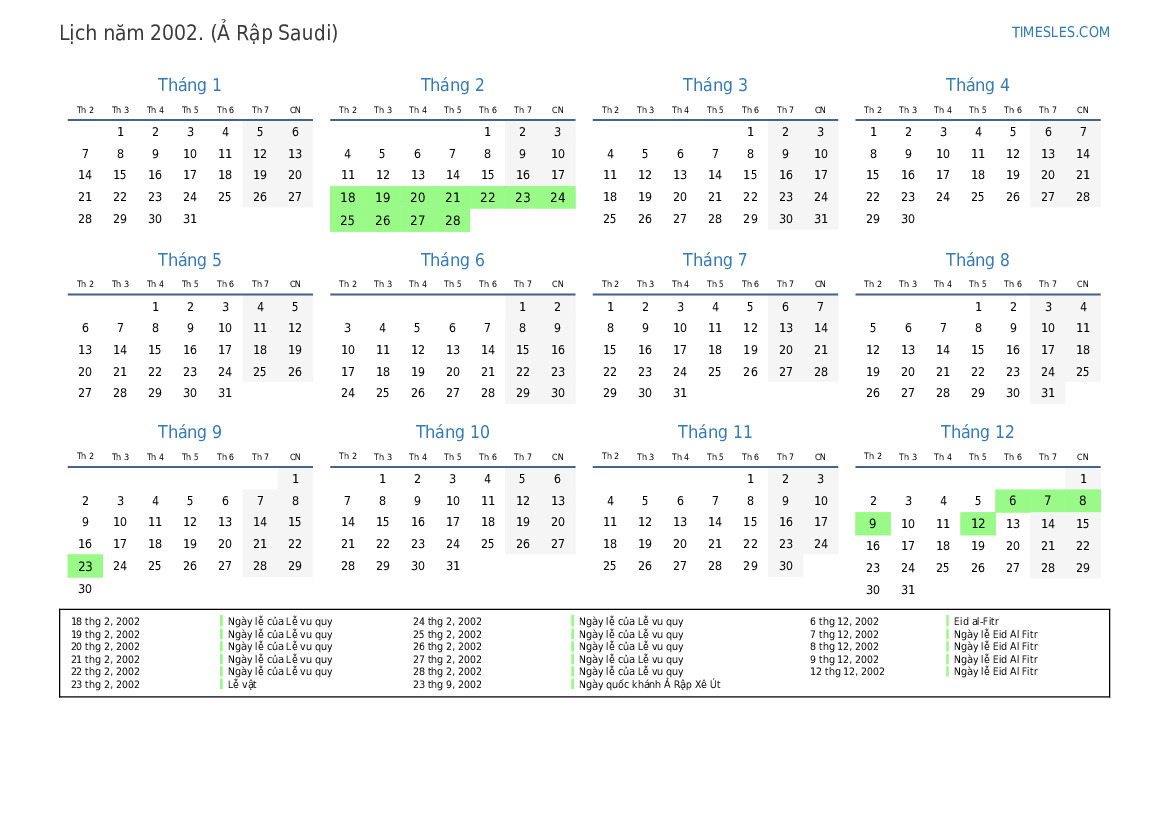The width and height of the screenshot is (1169, 827).
Task: Open the Tháng 6 month heading
Action: pos(452,260)
